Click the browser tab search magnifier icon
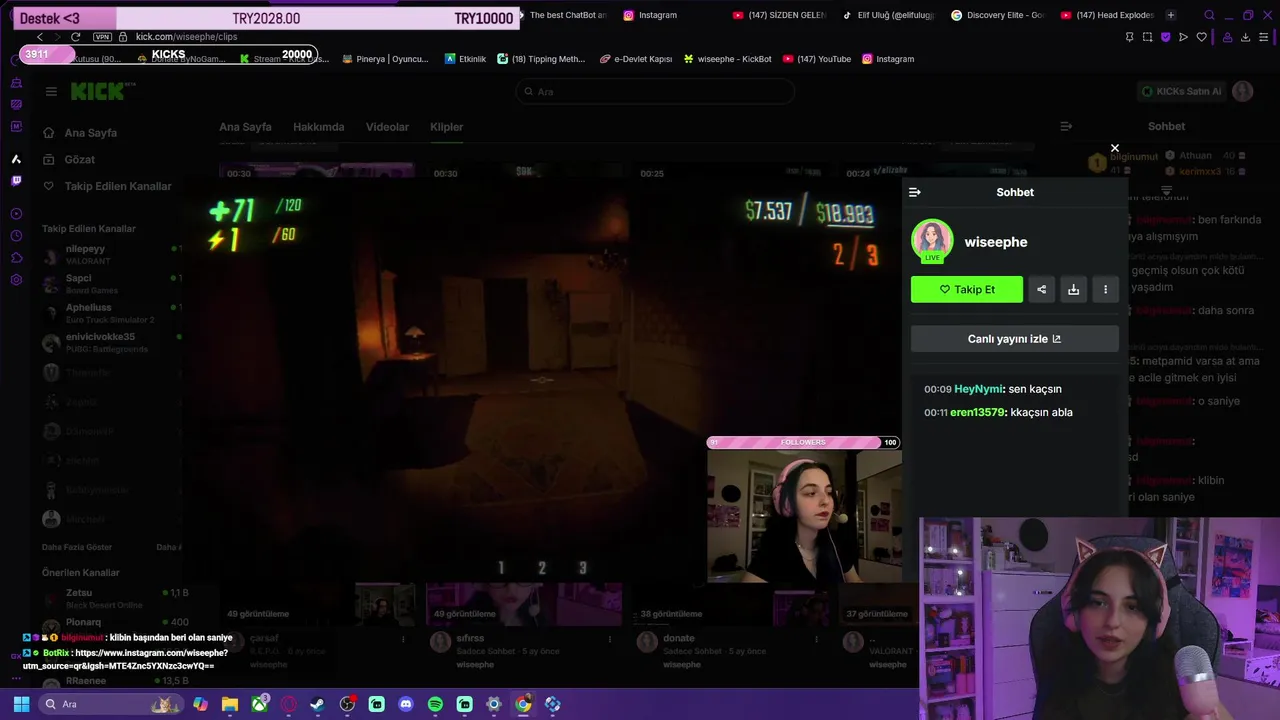1280x720 pixels. point(1209,15)
